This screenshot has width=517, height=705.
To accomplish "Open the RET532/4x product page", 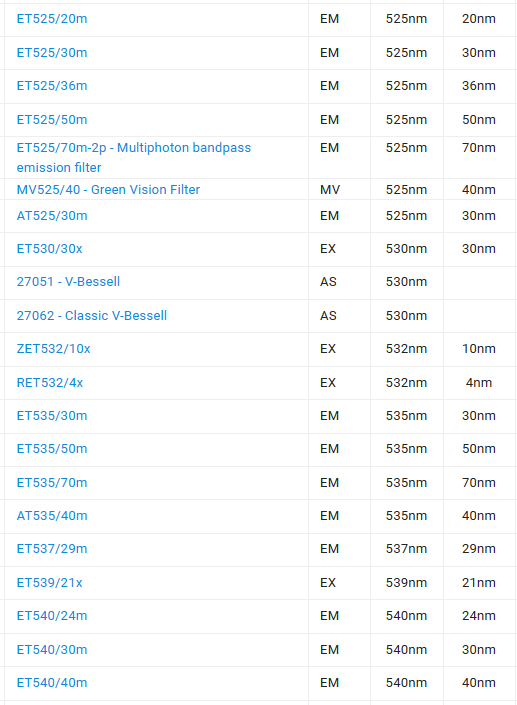I will 50,383.
